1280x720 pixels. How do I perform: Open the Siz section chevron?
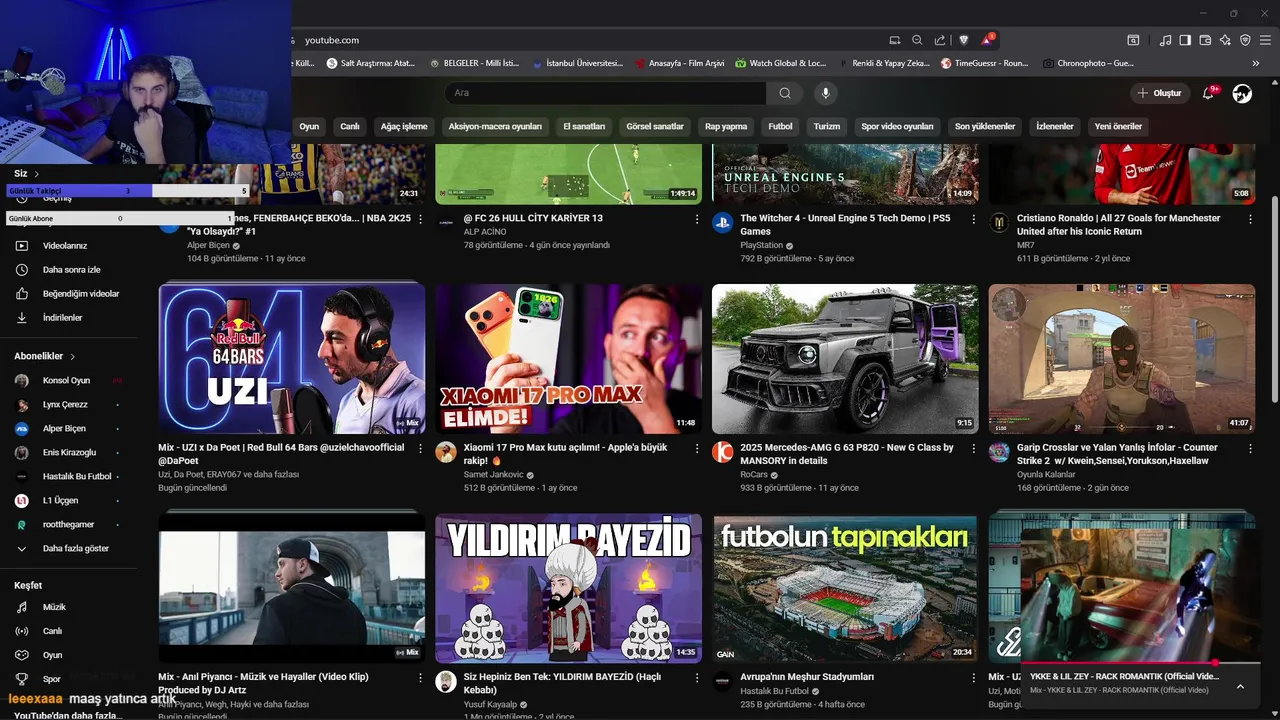tap(36, 174)
